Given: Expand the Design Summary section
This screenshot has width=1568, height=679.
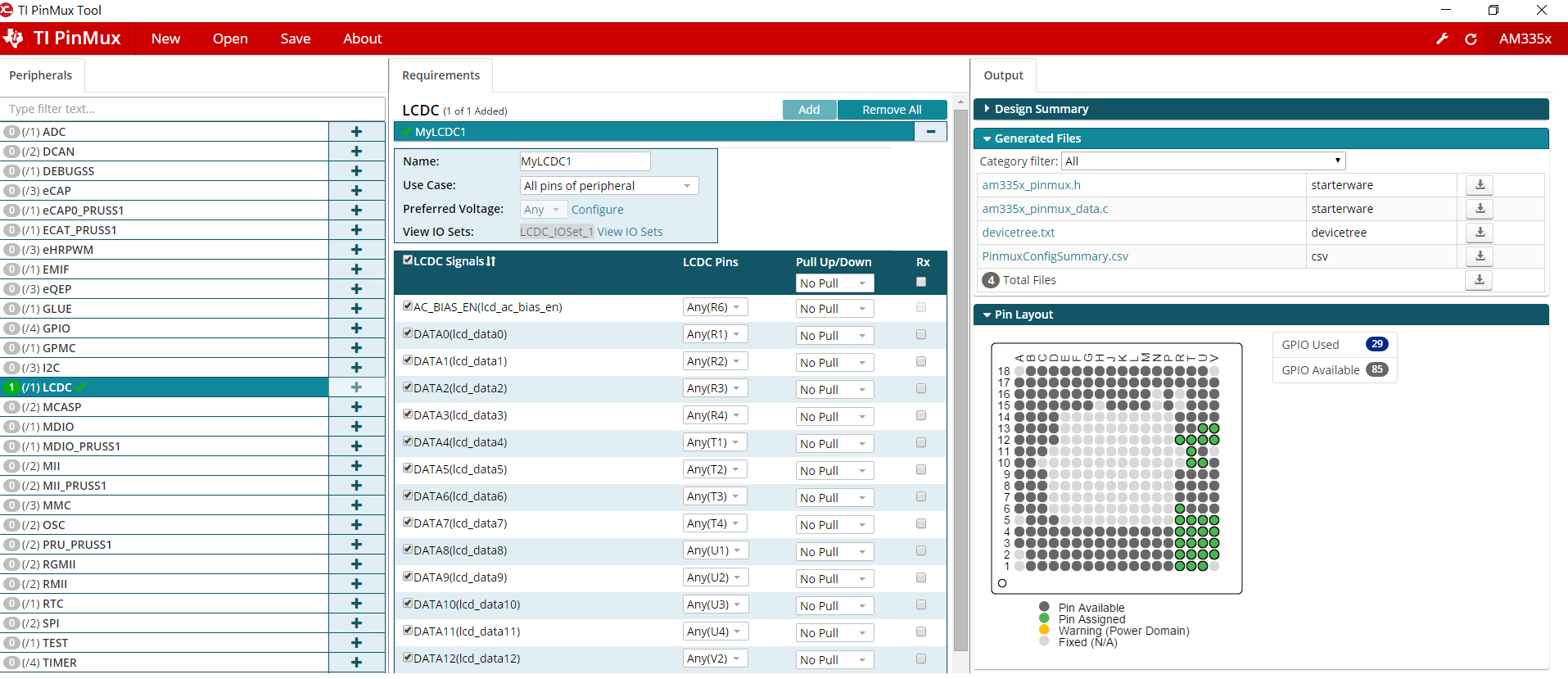Looking at the screenshot, I should point(1260,109).
